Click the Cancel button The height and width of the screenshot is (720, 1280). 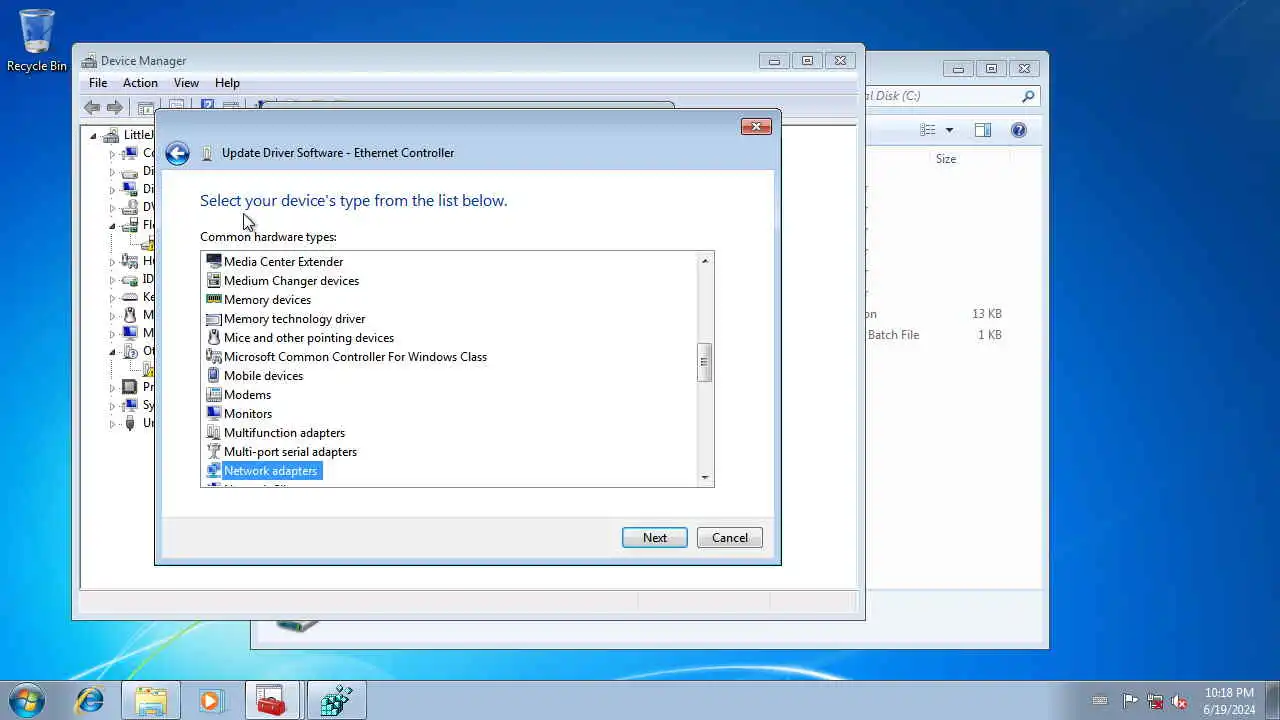point(730,538)
